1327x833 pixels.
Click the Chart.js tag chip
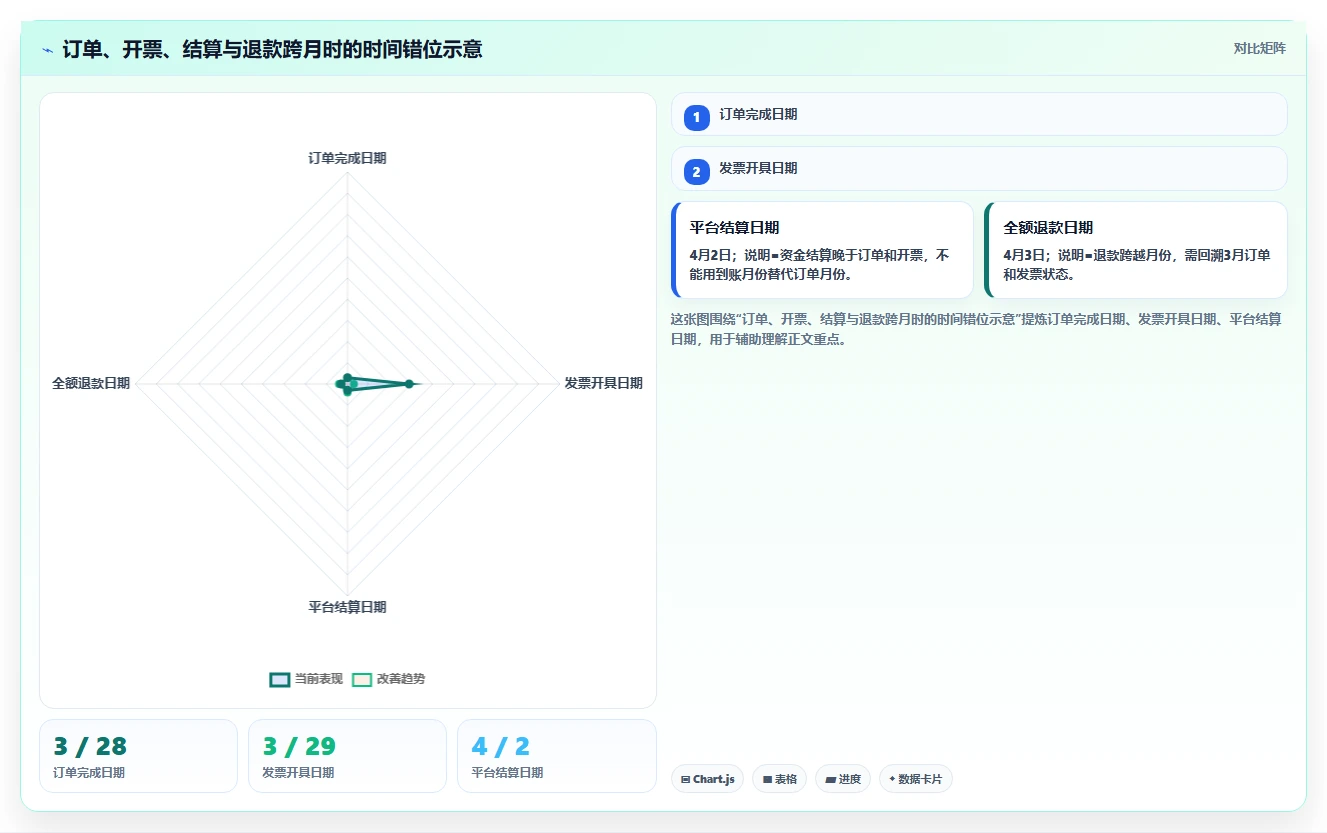pyautogui.click(x=707, y=779)
